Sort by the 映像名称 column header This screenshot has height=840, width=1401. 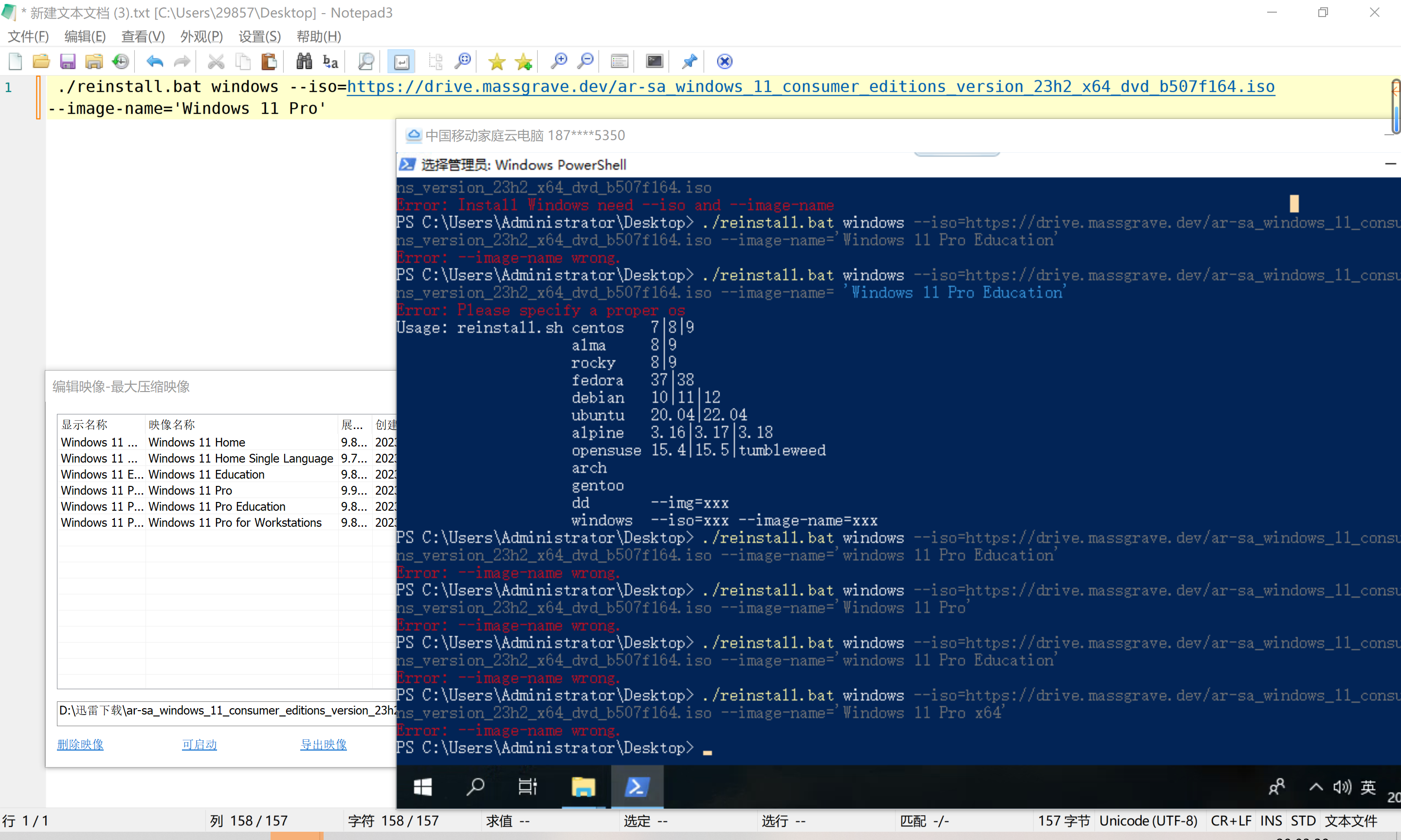[x=241, y=425]
